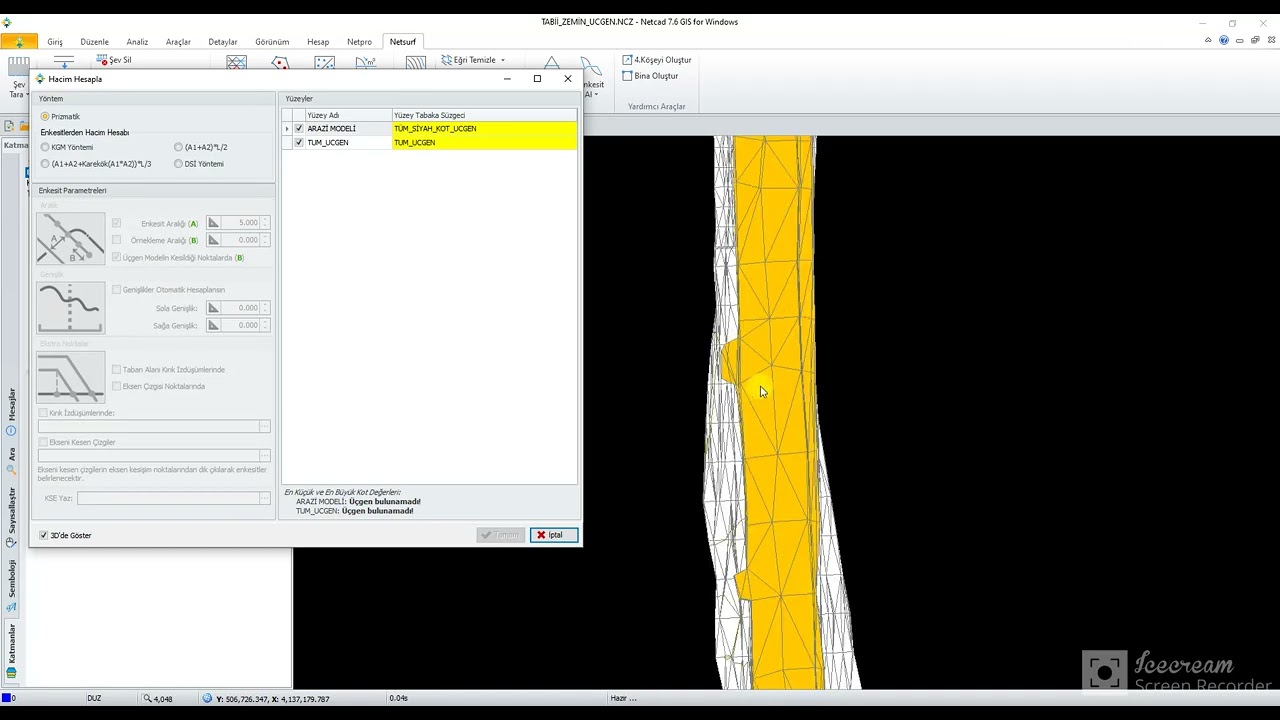This screenshot has height=720, width=1280.
Task: Open the Ara search side panel tab
Action: click(x=12, y=460)
